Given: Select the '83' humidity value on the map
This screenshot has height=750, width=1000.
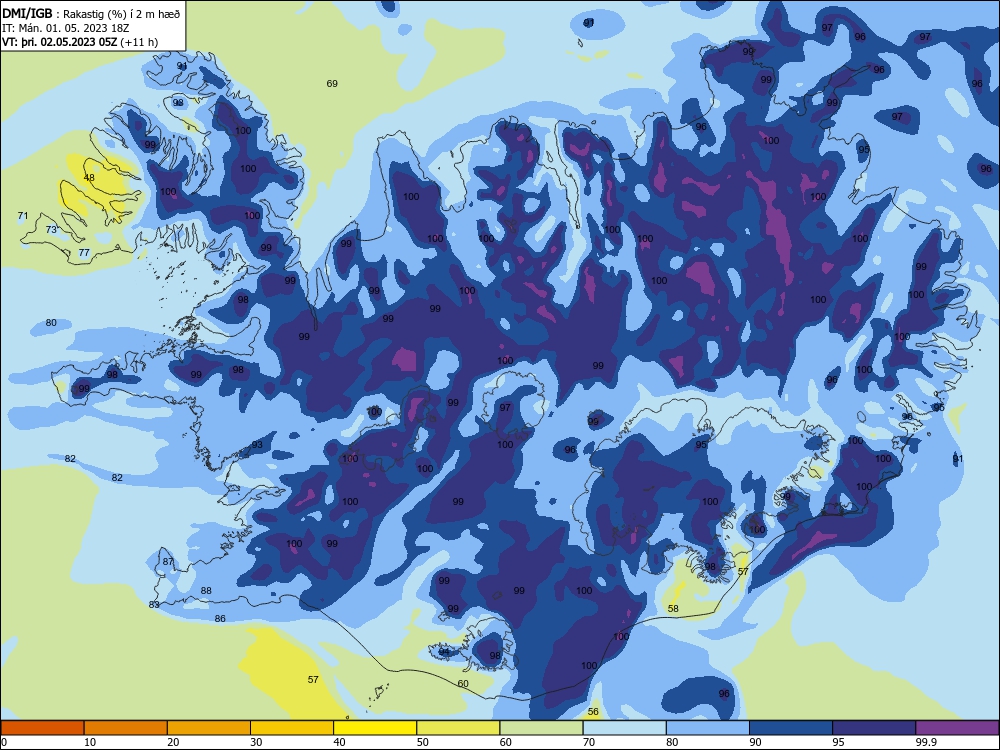Looking at the screenshot, I should [154, 605].
